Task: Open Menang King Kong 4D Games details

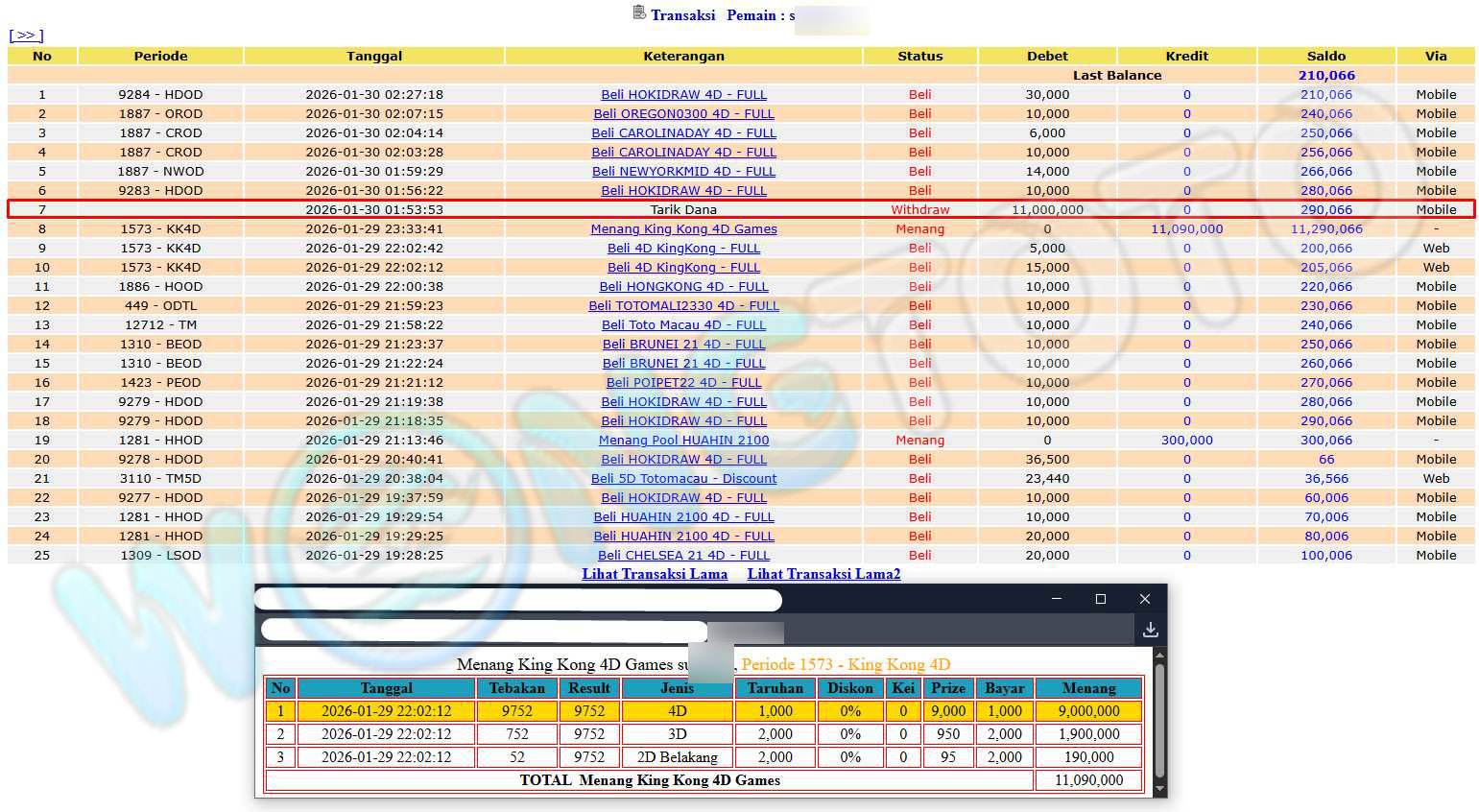Action: point(683,229)
